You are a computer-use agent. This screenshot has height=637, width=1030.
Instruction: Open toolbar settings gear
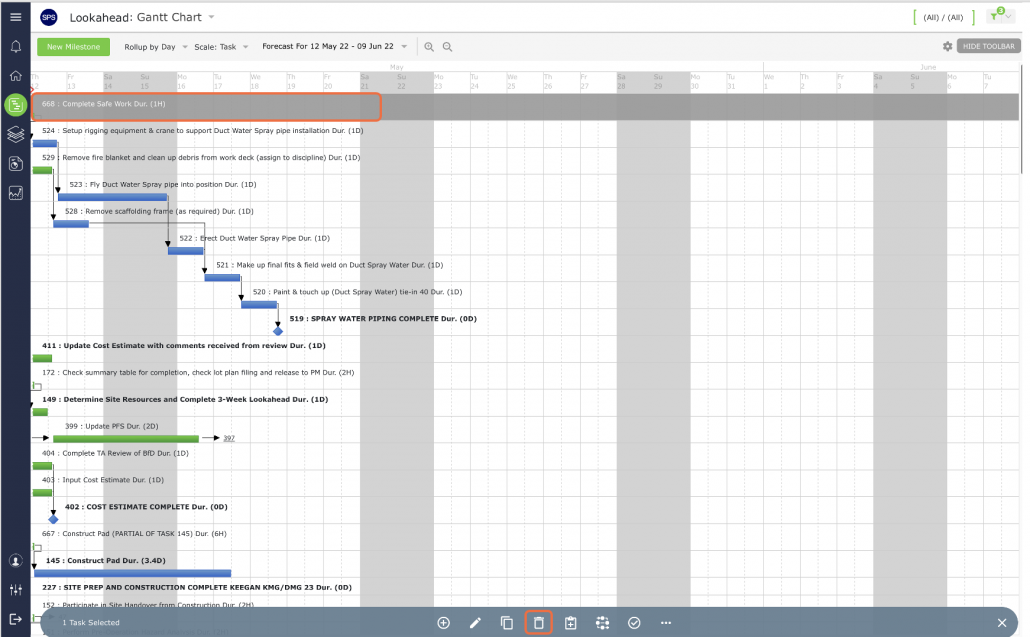tap(947, 47)
